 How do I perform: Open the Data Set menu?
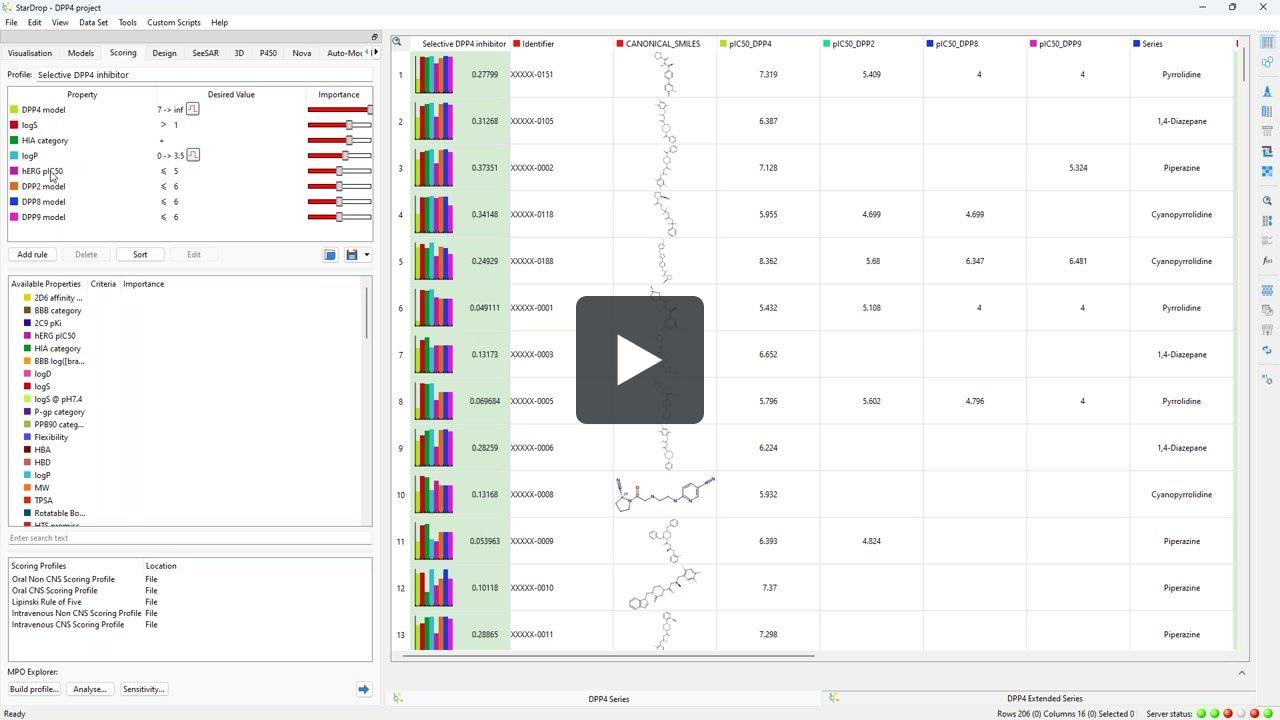[93, 22]
